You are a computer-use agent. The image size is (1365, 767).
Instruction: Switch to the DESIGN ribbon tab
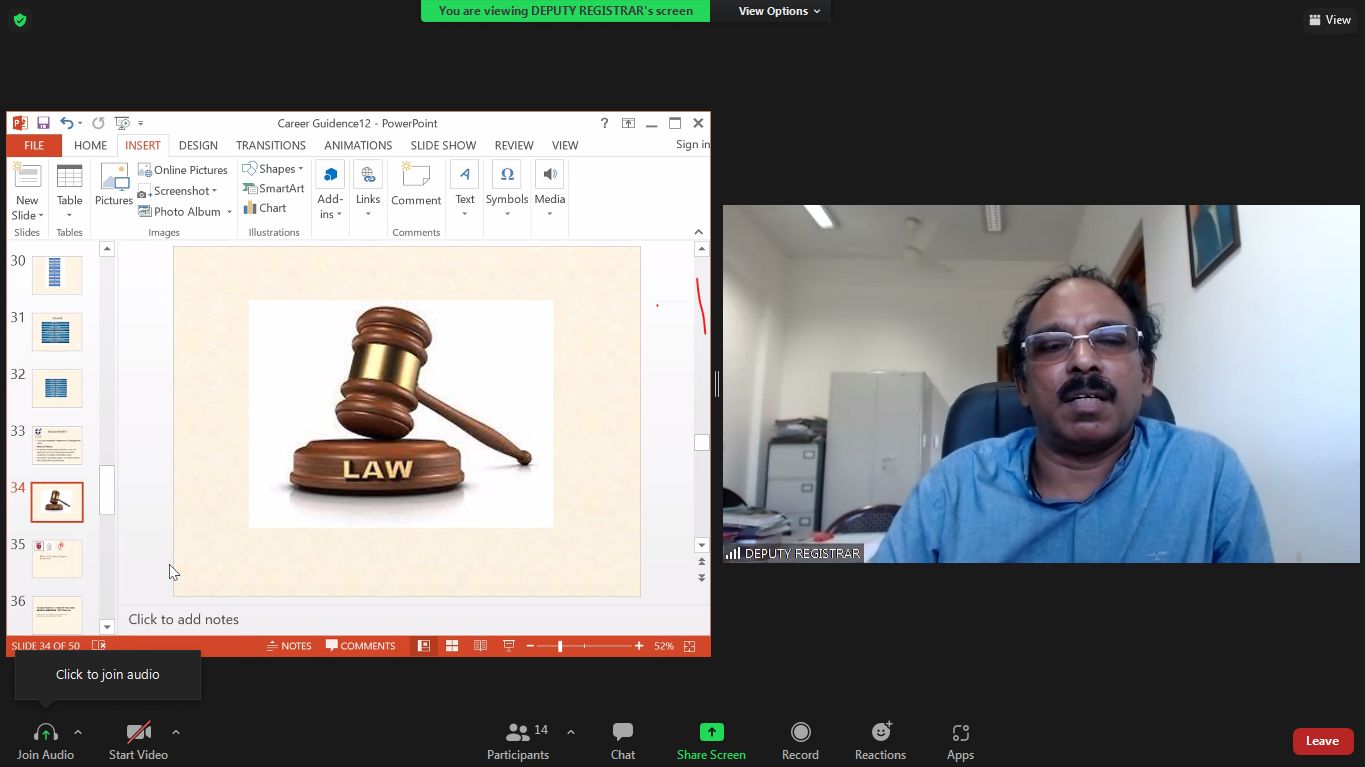pyautogui.click(x=198, y=145)
